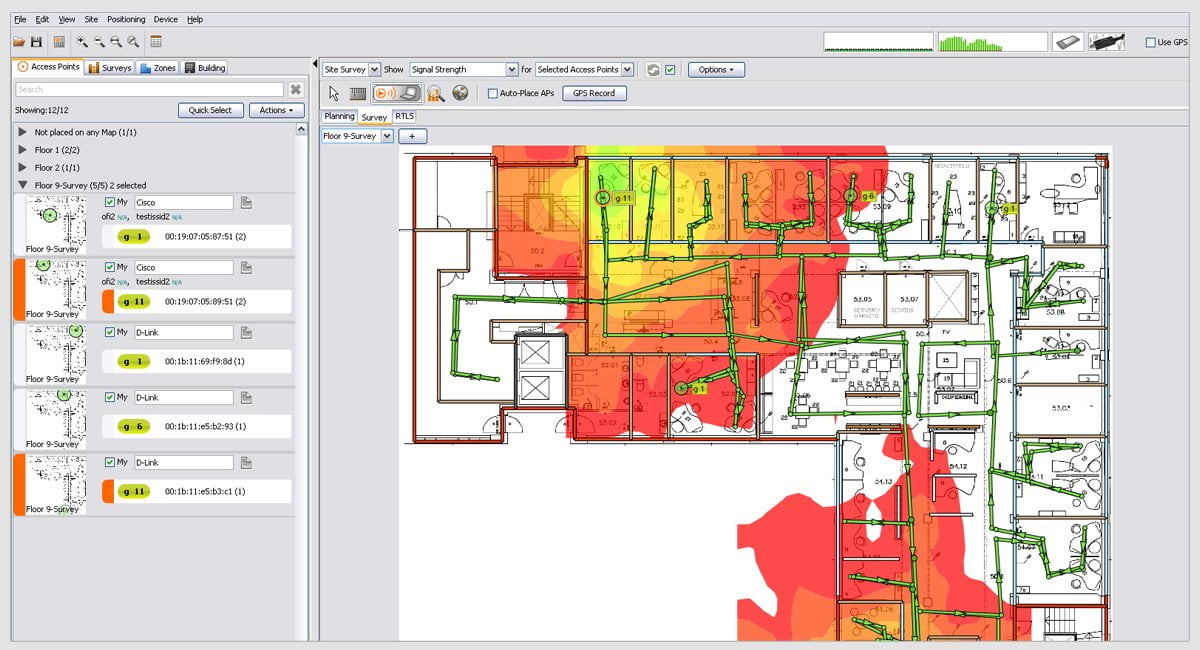
Task: Click the GPS Record button
Action: [594, 93]
